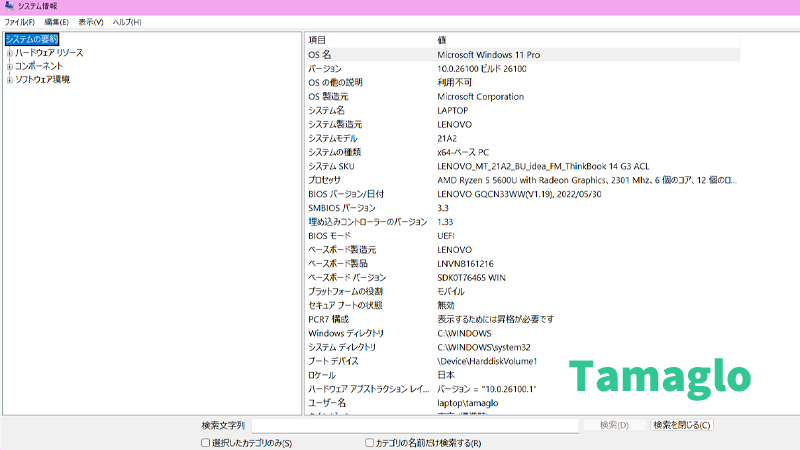Open the ヘルプ(H) menu
The image size is (800, 450).
(127, 22)
